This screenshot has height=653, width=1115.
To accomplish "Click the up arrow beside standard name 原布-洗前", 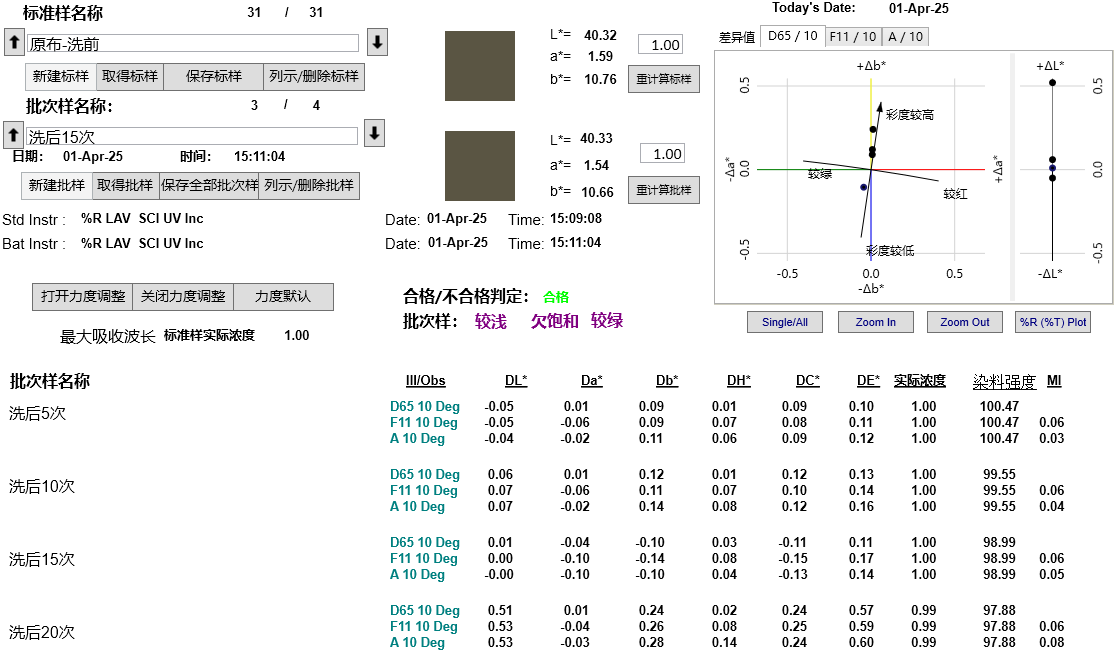I will click(x=14, y=42).
